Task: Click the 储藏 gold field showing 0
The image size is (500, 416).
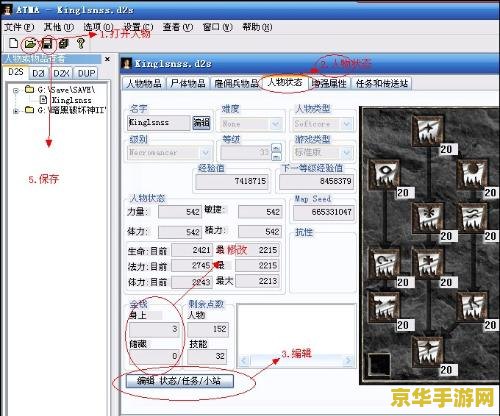Action: click(155, 356)
